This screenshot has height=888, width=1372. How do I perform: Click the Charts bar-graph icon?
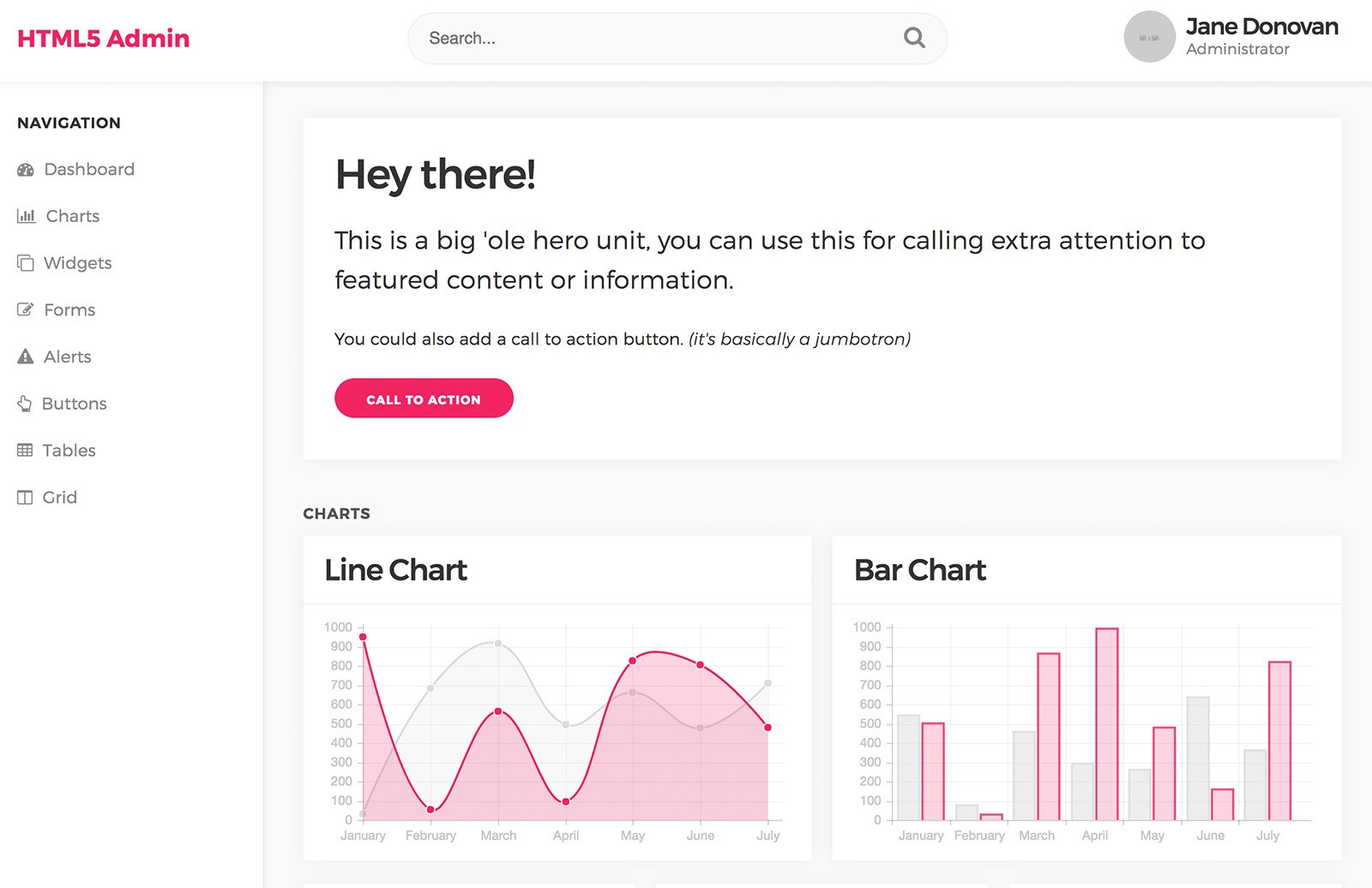pos(27,216)
